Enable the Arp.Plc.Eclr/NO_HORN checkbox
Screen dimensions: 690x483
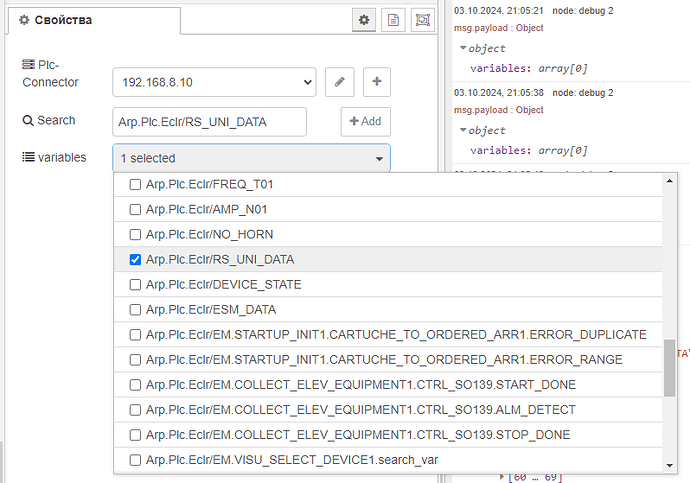click(135, 235)
